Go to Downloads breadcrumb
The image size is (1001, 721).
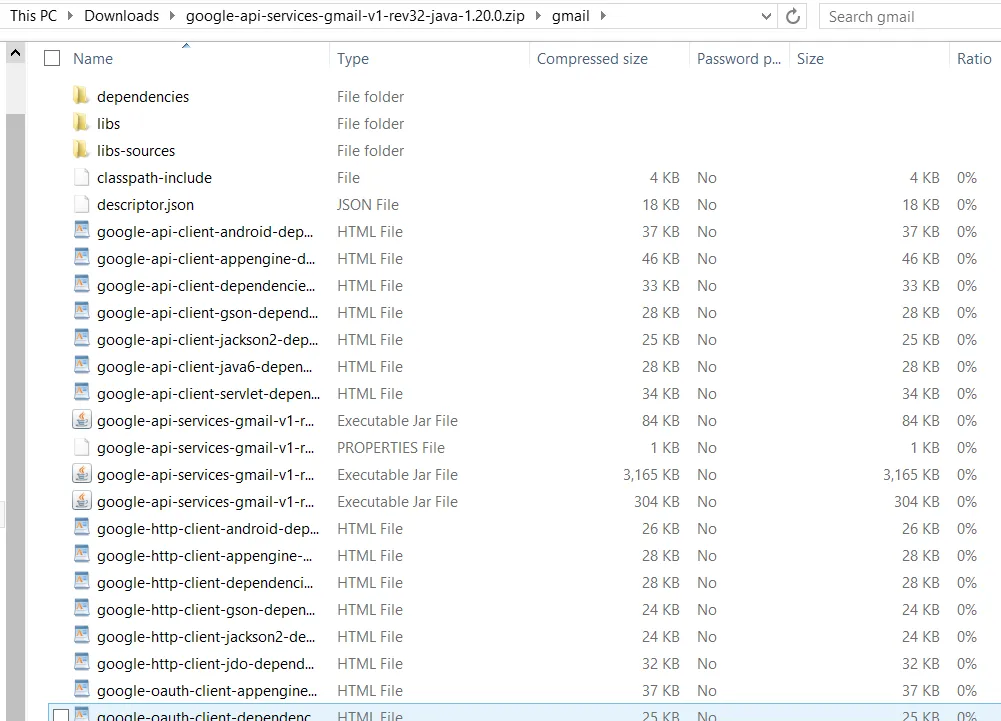121,16
